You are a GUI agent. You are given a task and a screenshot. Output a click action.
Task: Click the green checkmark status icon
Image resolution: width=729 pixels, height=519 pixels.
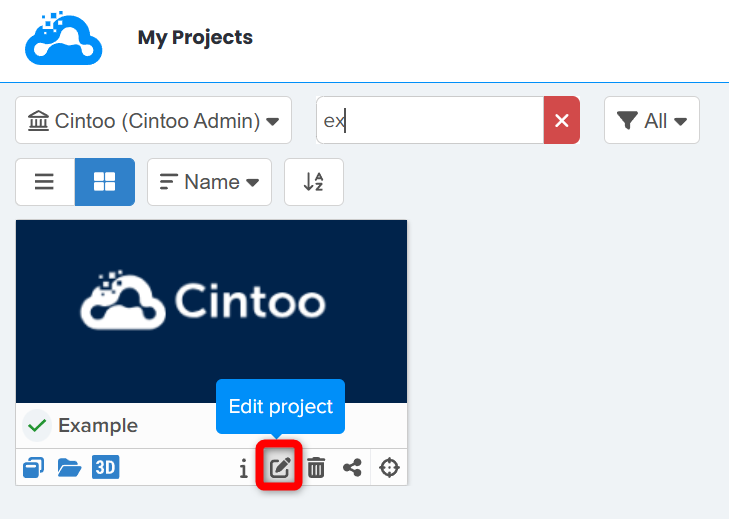pyautogui.click(x=37, y=425)
